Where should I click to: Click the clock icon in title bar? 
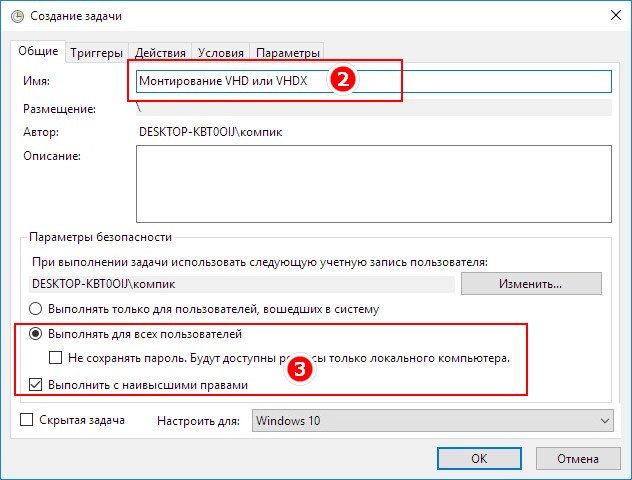17,16
